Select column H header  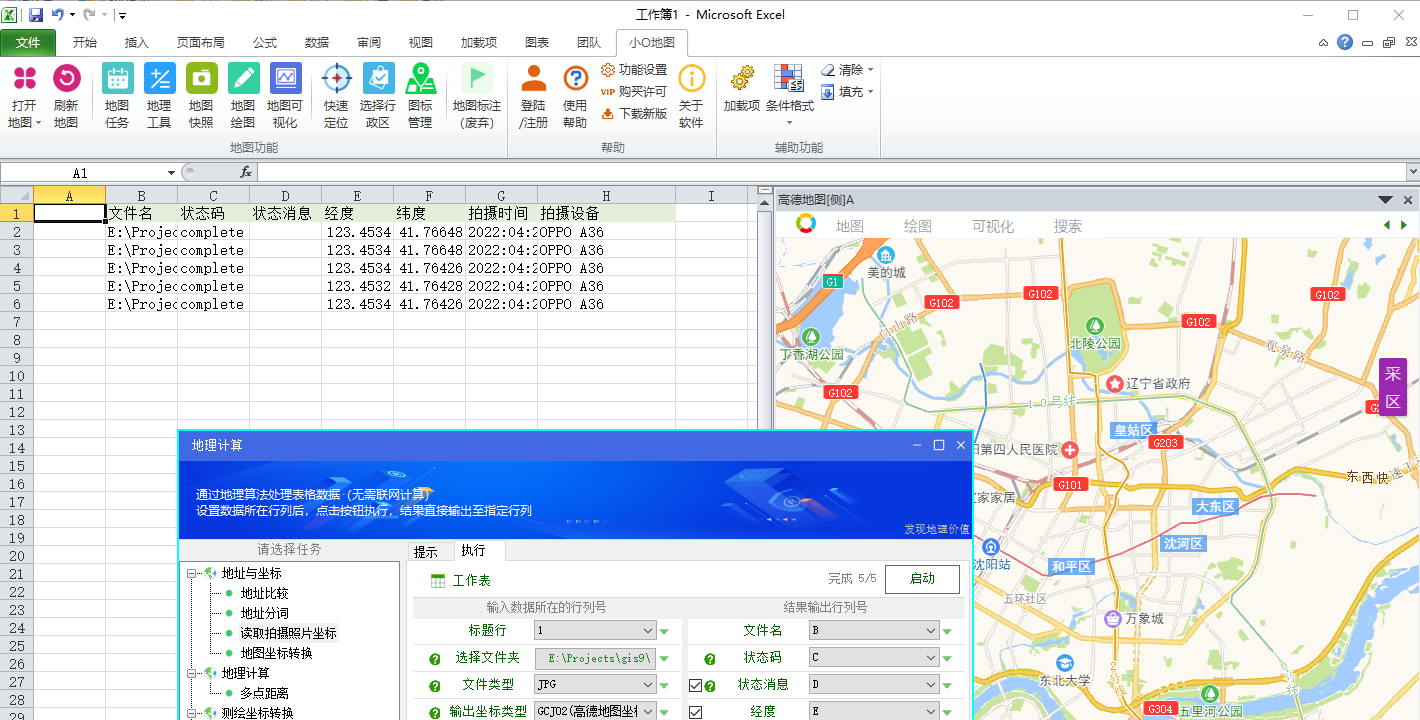click(x=606, y=196)
